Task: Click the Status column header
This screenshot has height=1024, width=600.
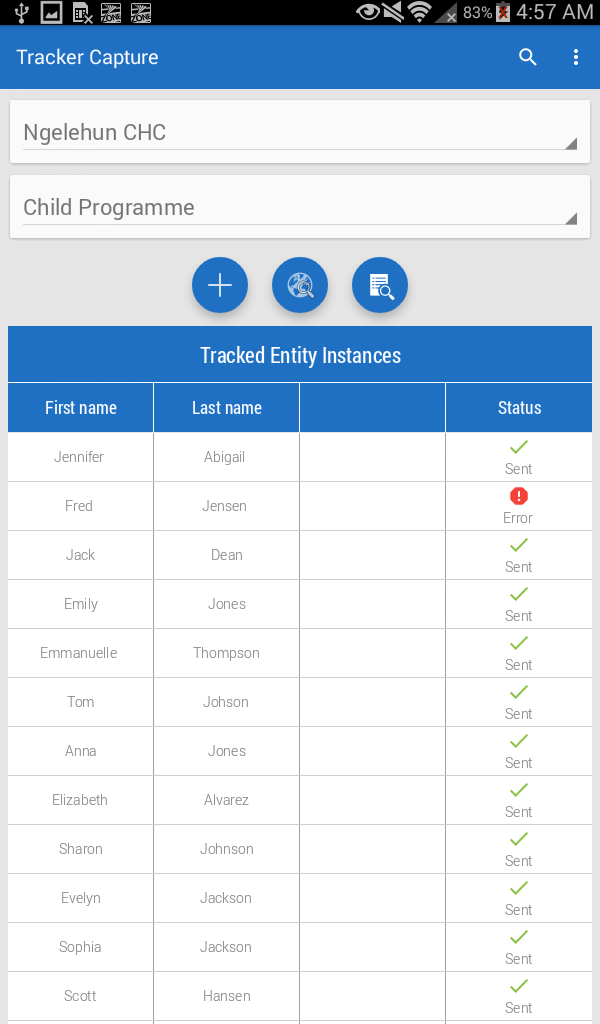Action: tap(519, 408)
